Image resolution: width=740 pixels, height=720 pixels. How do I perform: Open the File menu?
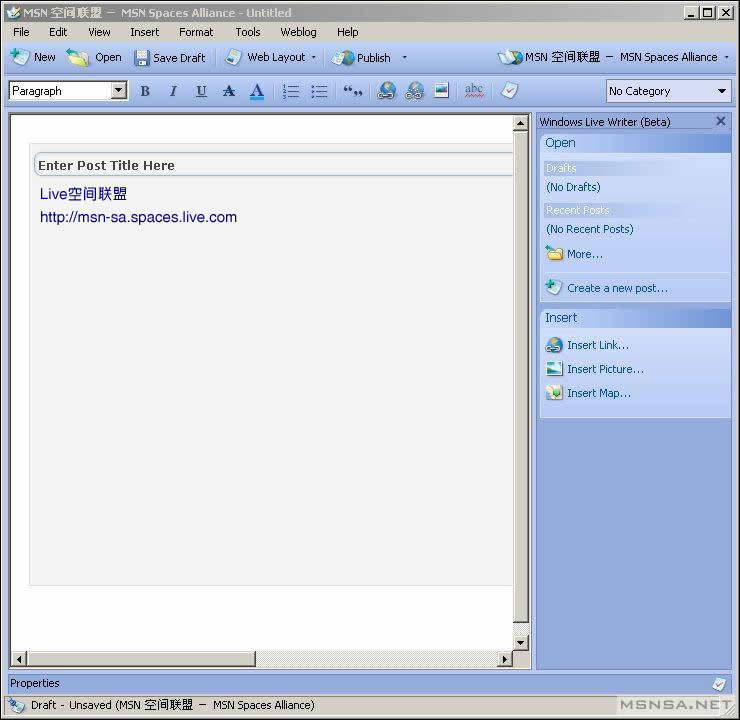click(x=21, y=32)
